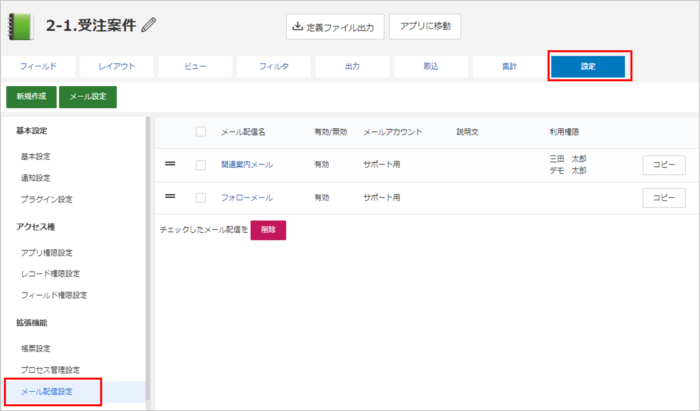This screenshot has width=700, height=411.
Task: Open the レイアウト tab
Action: coord(117,66)
